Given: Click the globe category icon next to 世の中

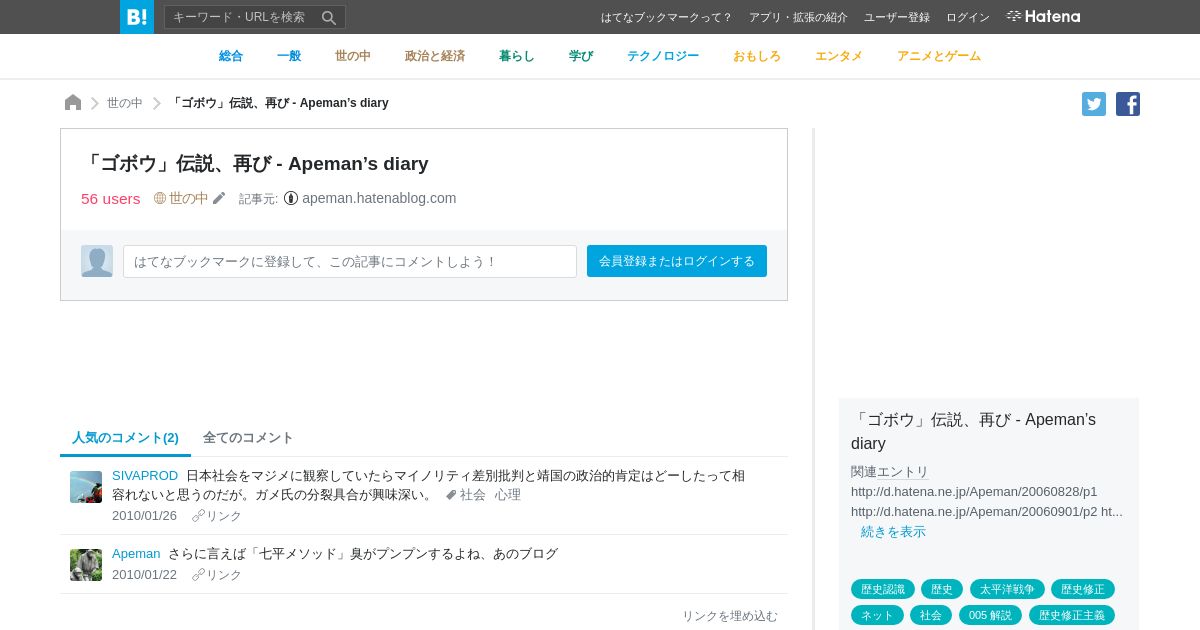Looking at the screenshot, I should coord(160,198).
